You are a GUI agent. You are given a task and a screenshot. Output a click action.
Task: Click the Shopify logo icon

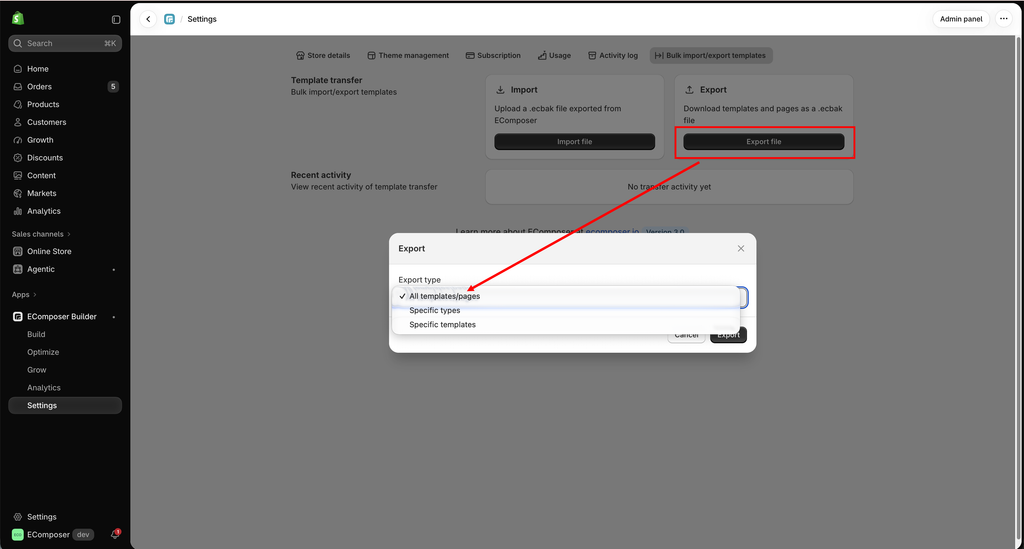(18, 18)
